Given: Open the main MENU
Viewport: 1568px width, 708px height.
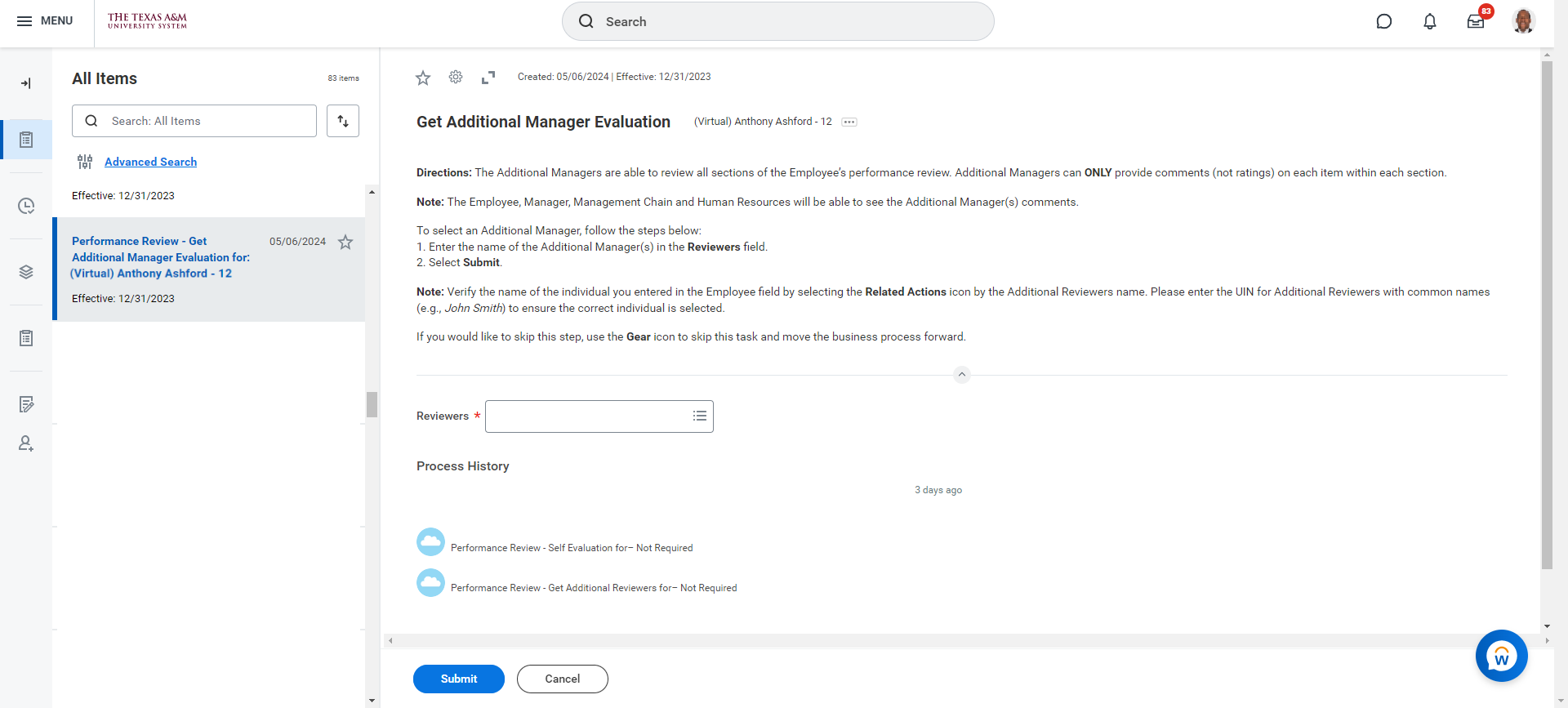Looking at the screenshot, I should [45, 21].
